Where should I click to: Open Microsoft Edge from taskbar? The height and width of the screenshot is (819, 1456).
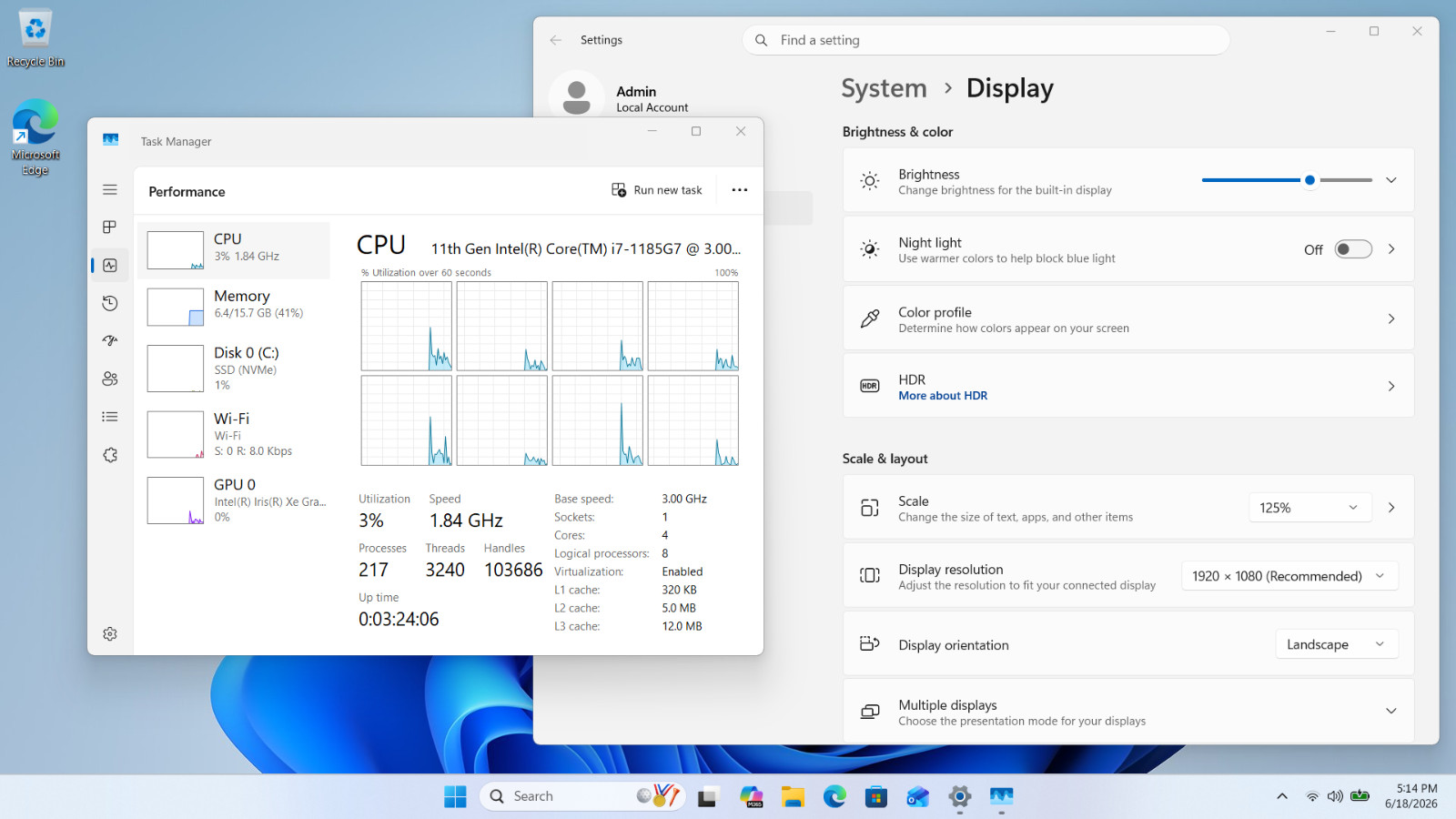[834, 797]
